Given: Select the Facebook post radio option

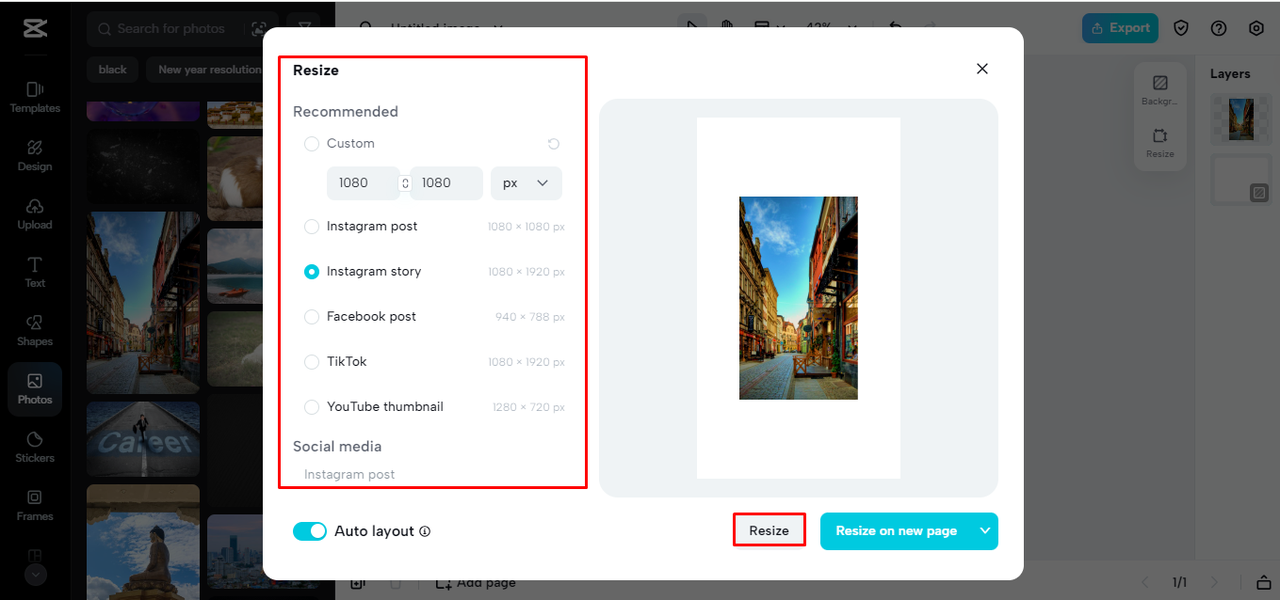Looking at the screenshot, I should tap(312, 317).
